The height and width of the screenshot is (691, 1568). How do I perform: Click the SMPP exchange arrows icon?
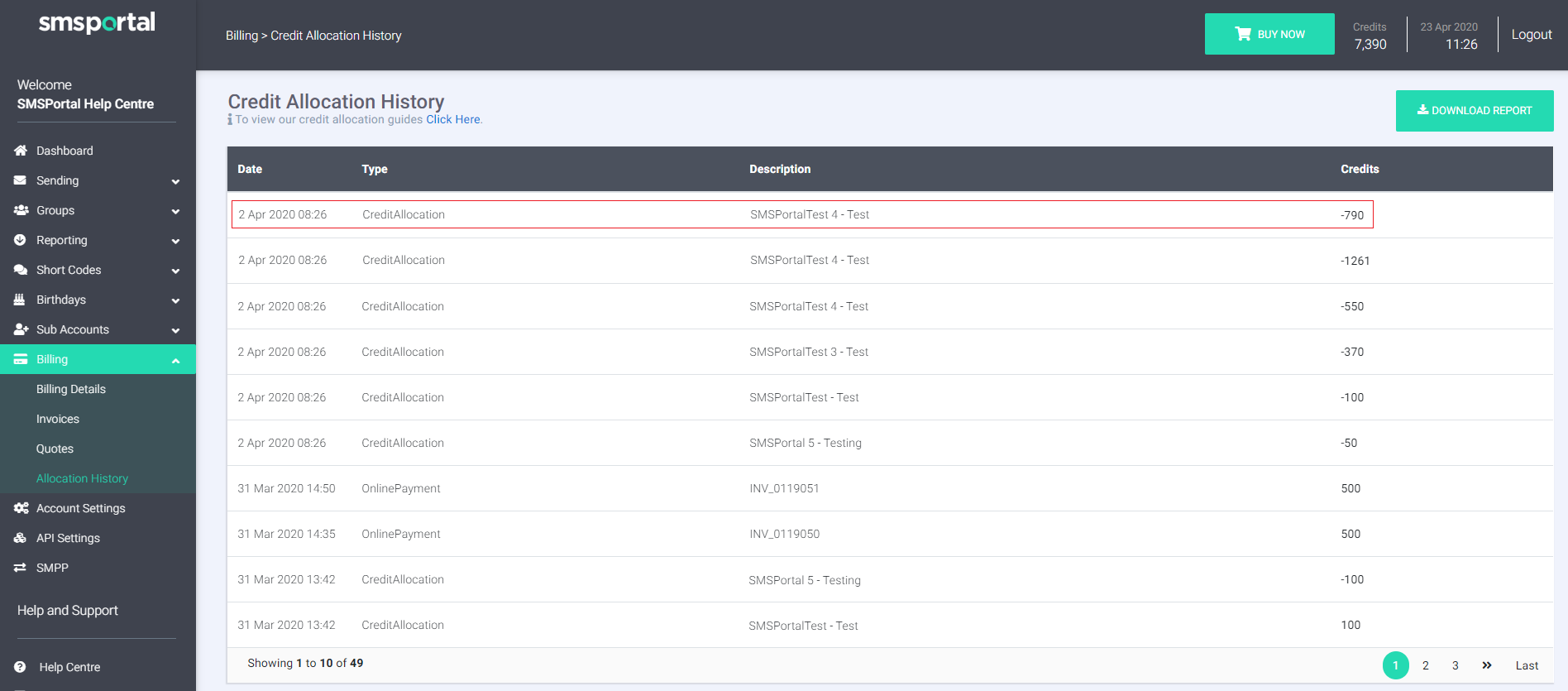[x=20, y=568]
